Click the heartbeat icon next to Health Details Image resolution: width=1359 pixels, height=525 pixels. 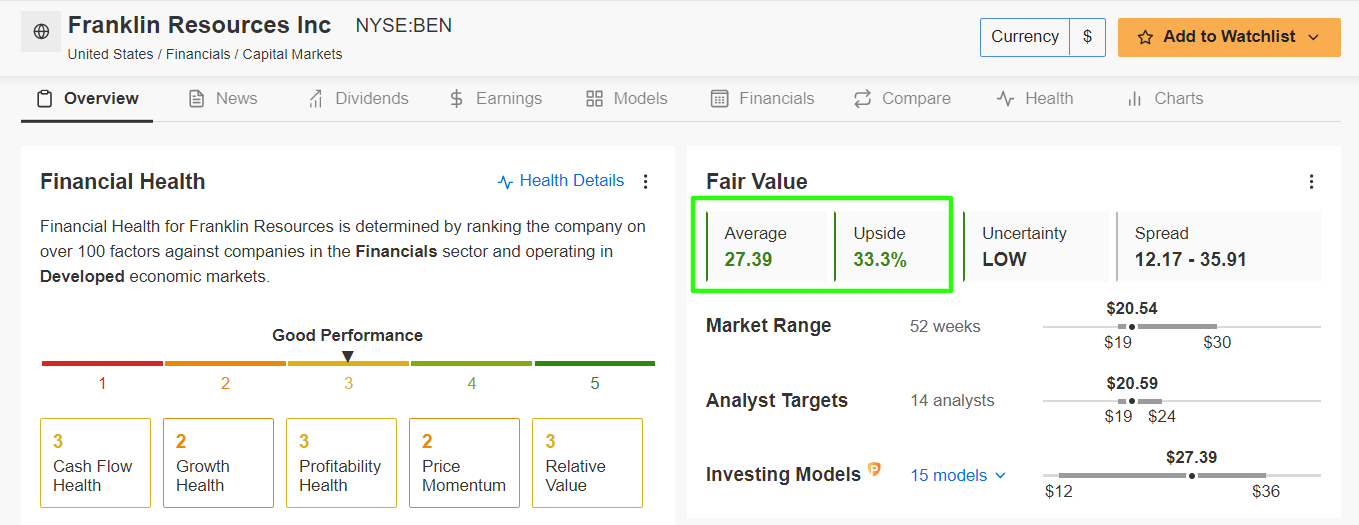point(505,182)
